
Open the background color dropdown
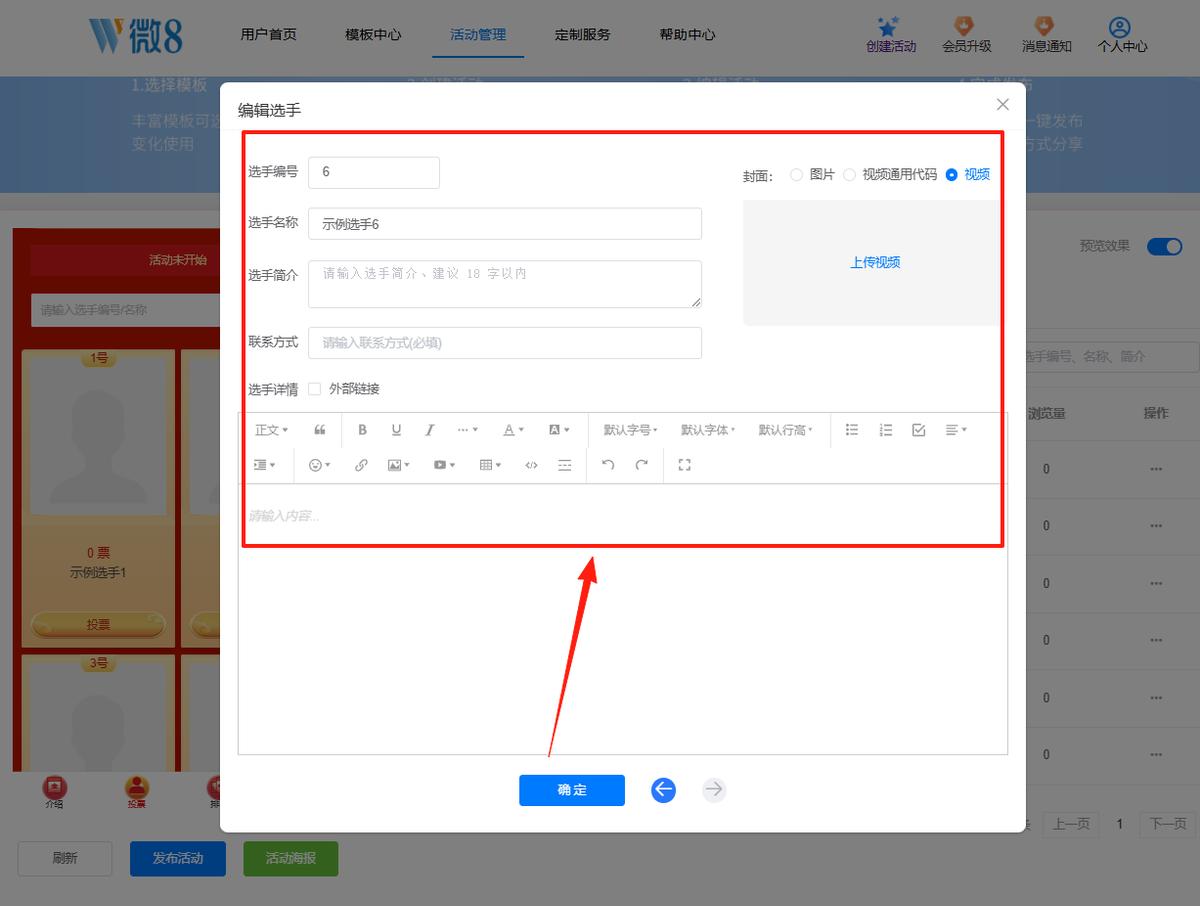pos(559,430)
